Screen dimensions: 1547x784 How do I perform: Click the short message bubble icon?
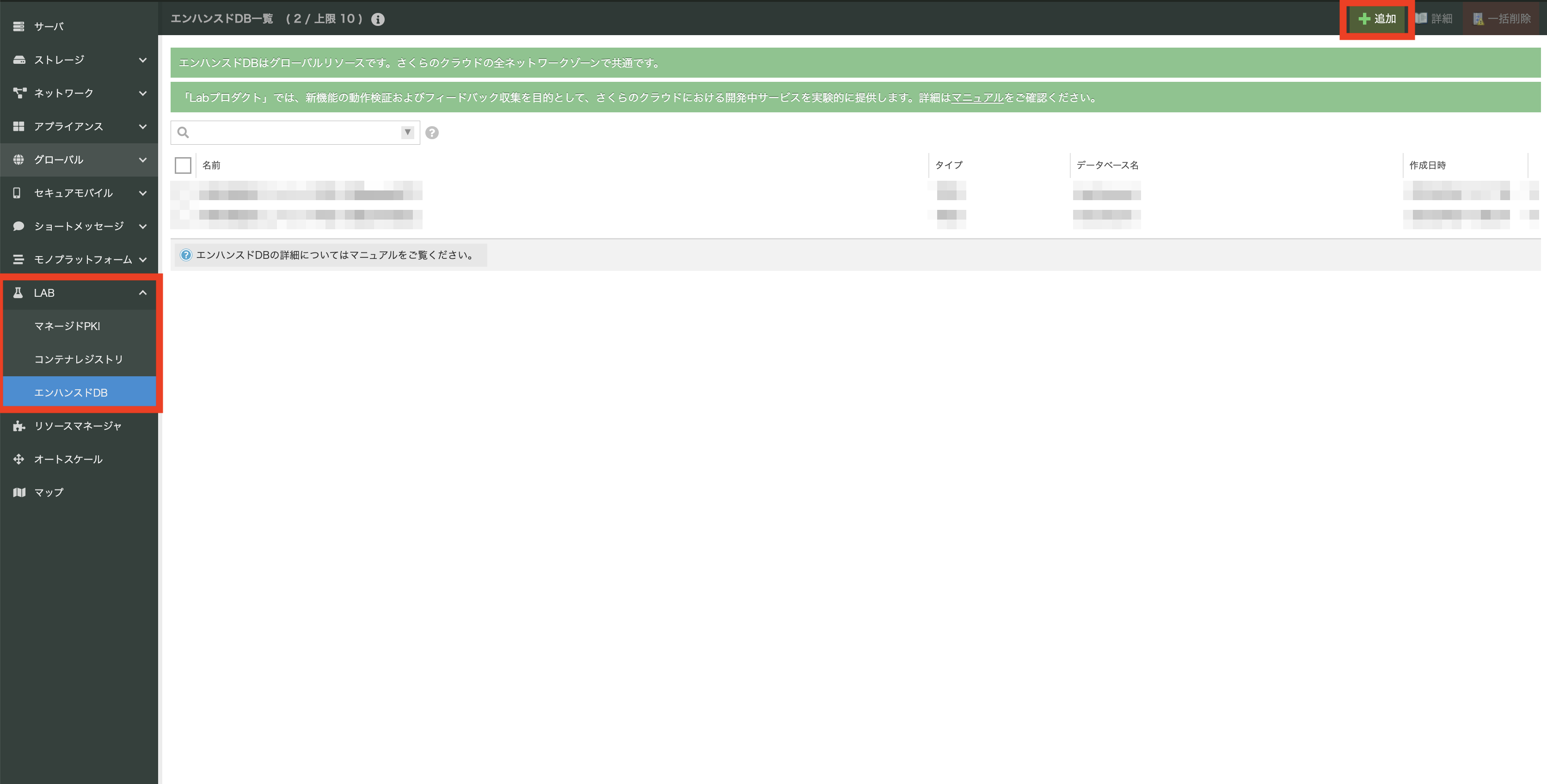[18, 227]
